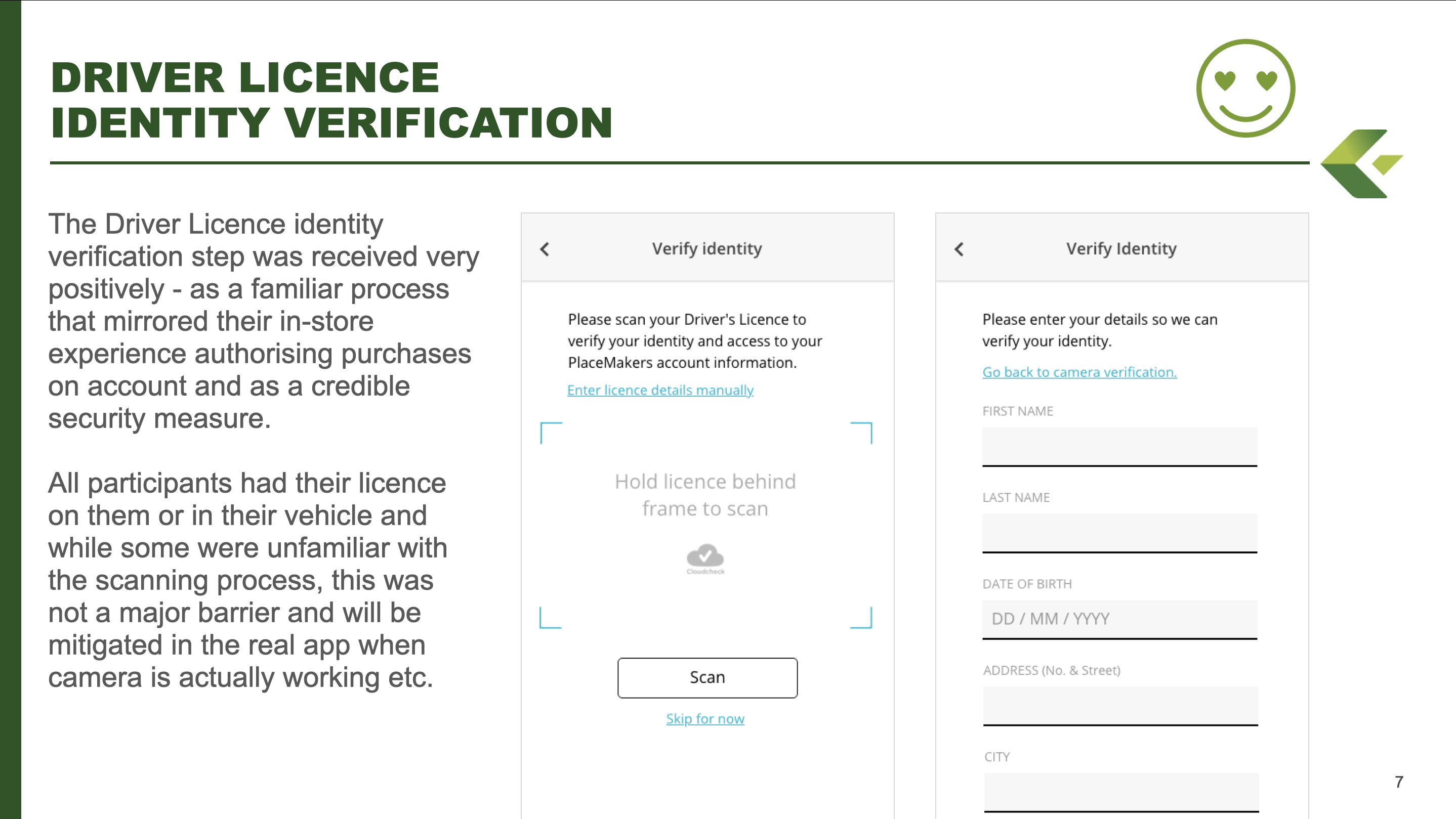Go back using left Verify identity chevron
Viewport: 1456px width, 819px height.
545,249
